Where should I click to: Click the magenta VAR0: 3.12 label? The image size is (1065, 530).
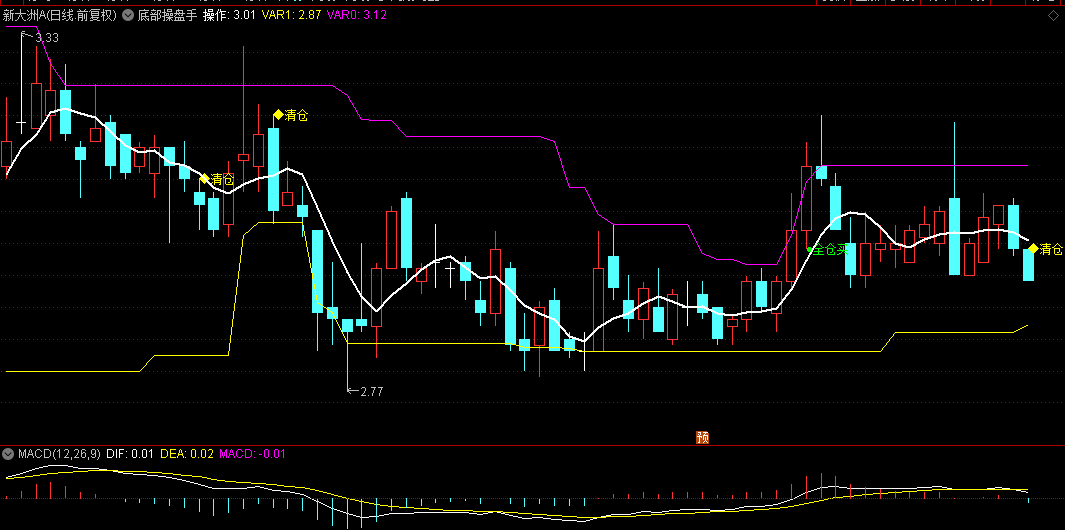click(357, 15)
